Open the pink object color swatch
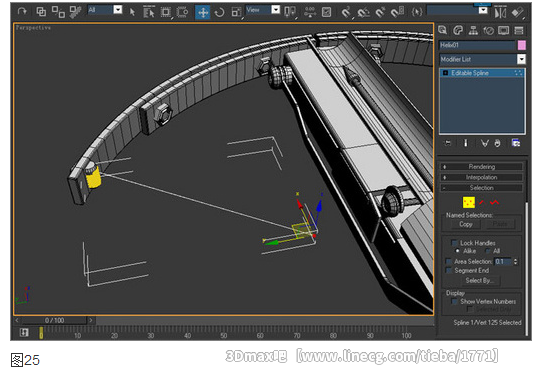 pos(522,45)
